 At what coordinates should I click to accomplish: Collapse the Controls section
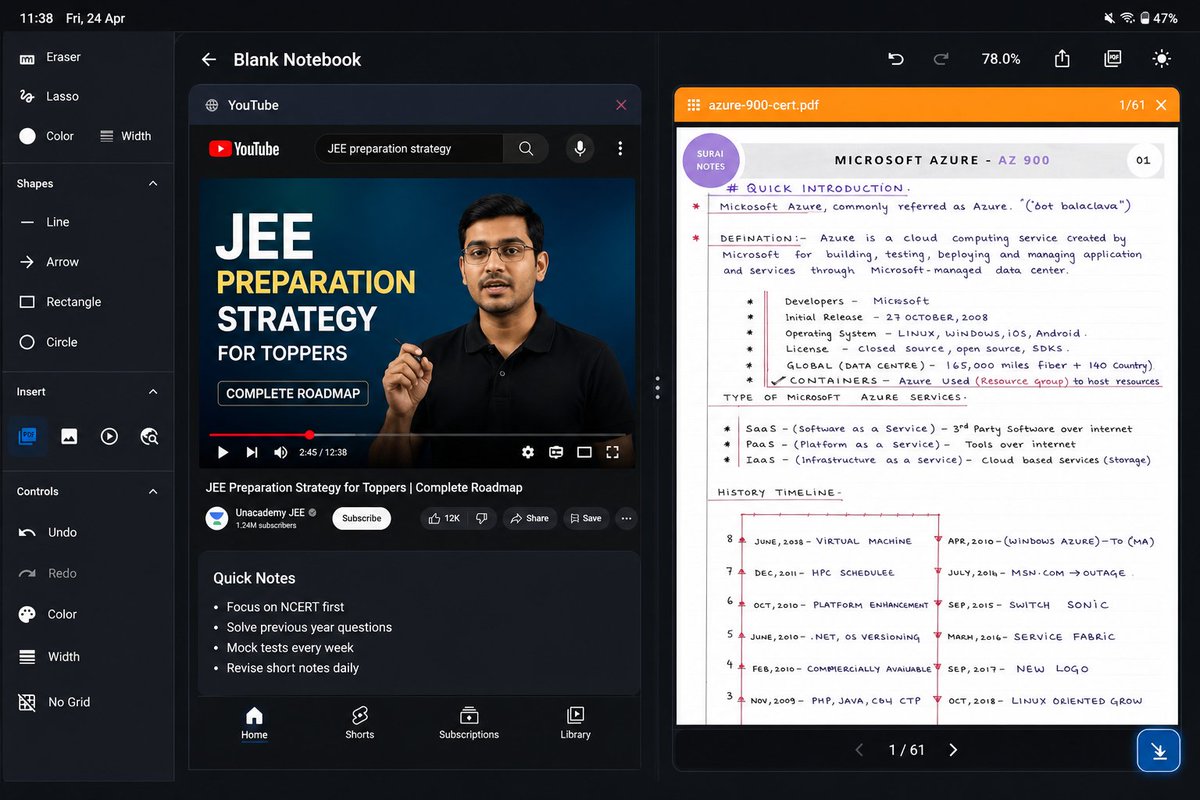tap(153, 492)
